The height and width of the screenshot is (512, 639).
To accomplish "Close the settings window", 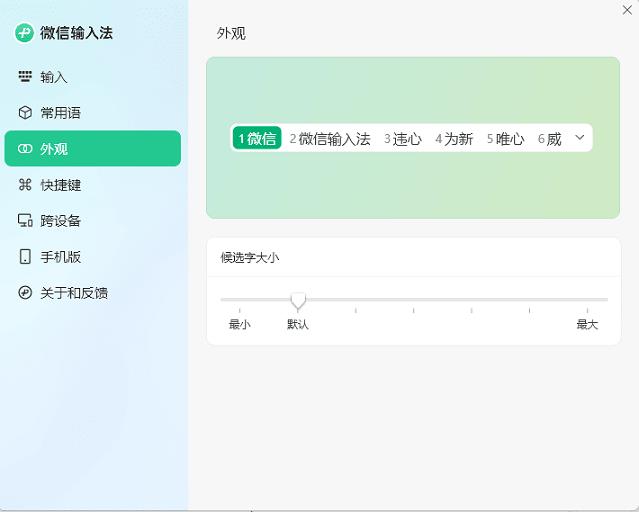I will [x=627, y=10].
